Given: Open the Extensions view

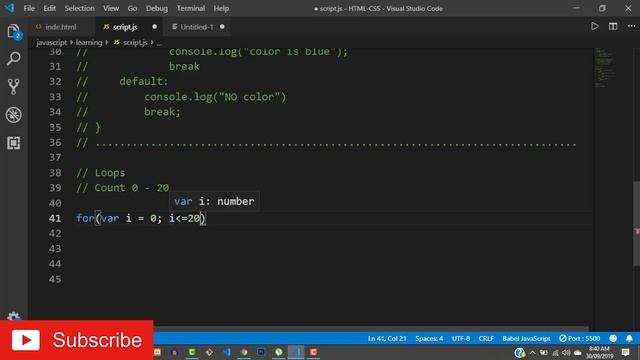Looking at the screenshot, I should click(13, 143).
